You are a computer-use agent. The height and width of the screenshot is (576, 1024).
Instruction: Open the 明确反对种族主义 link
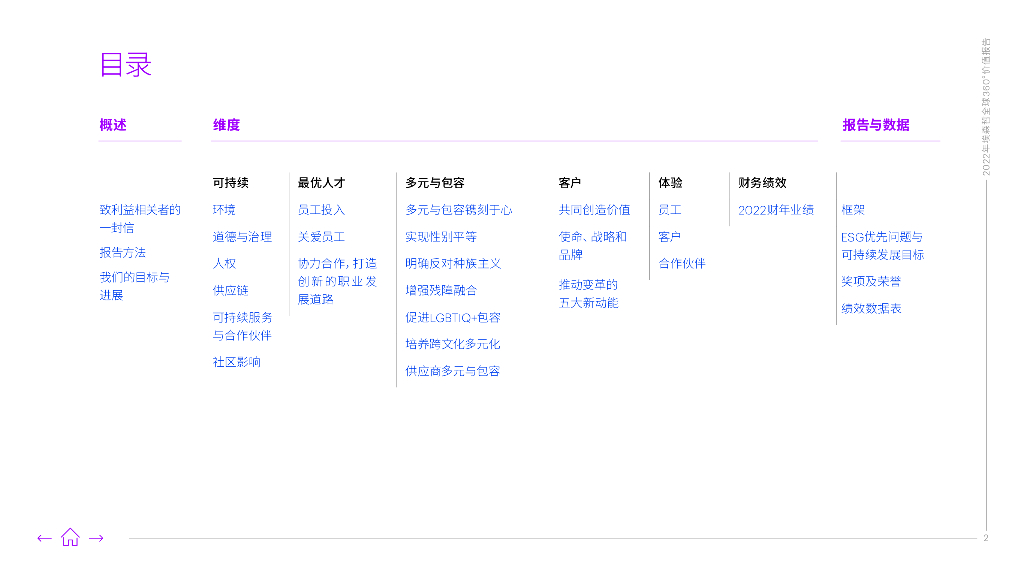point(453,263)
